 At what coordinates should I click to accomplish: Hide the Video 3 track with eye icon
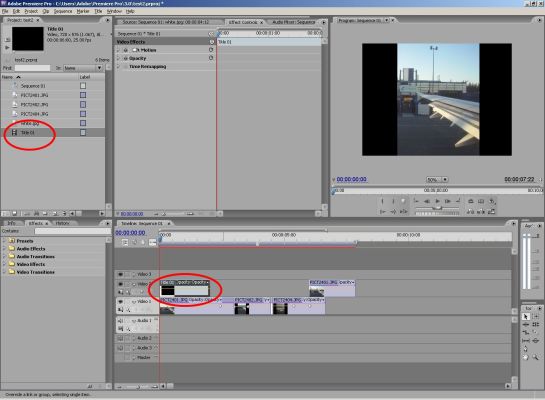[120, 275]
